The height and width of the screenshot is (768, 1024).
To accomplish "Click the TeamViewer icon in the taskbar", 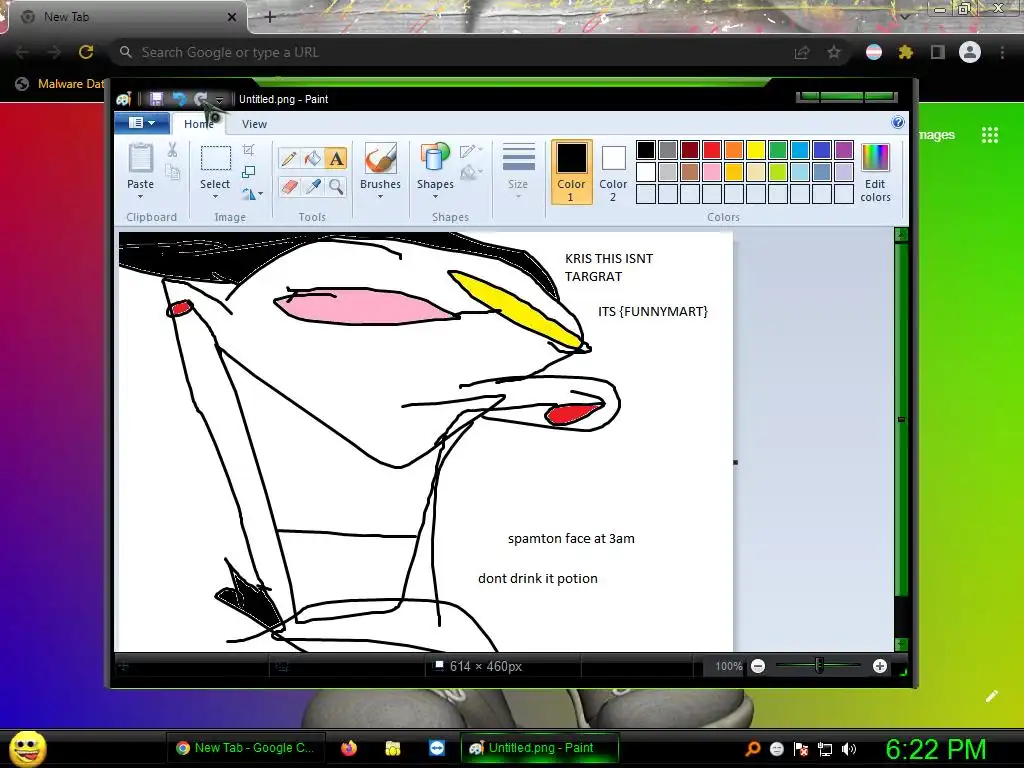I will point(437,748).
